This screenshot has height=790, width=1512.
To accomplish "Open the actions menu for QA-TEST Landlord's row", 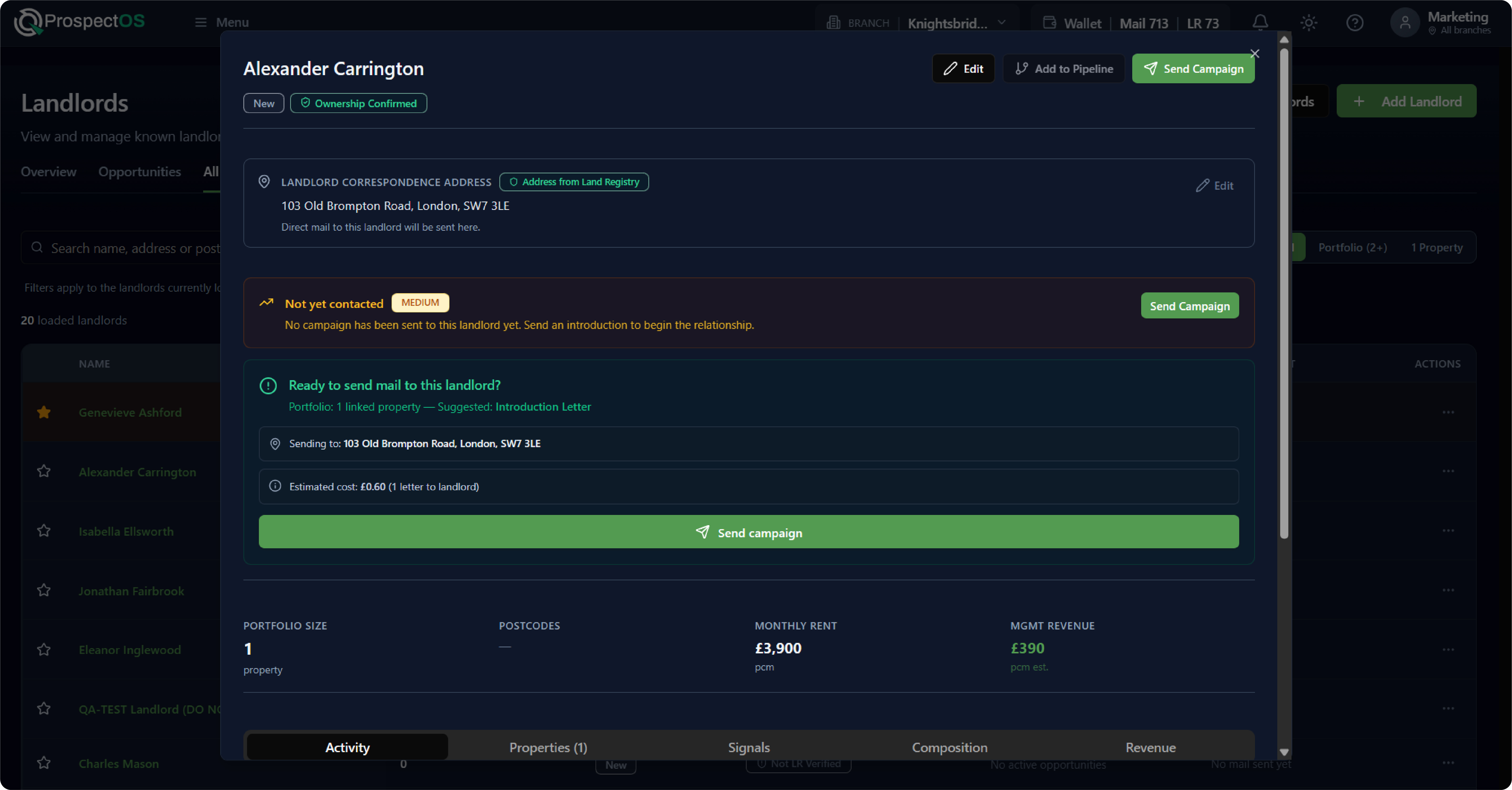I will click(1449, 708).
